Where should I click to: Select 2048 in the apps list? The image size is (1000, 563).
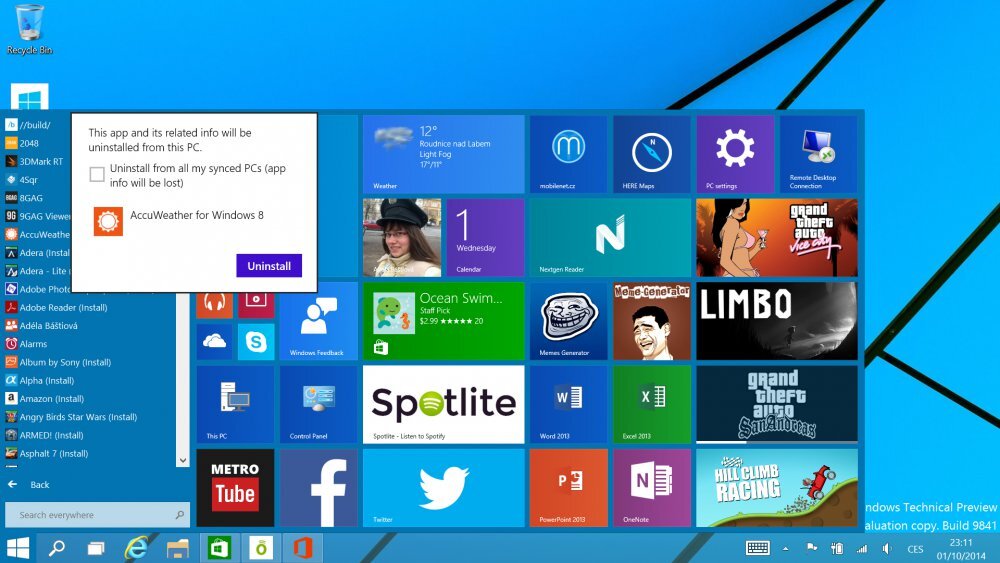pos(22,143)
